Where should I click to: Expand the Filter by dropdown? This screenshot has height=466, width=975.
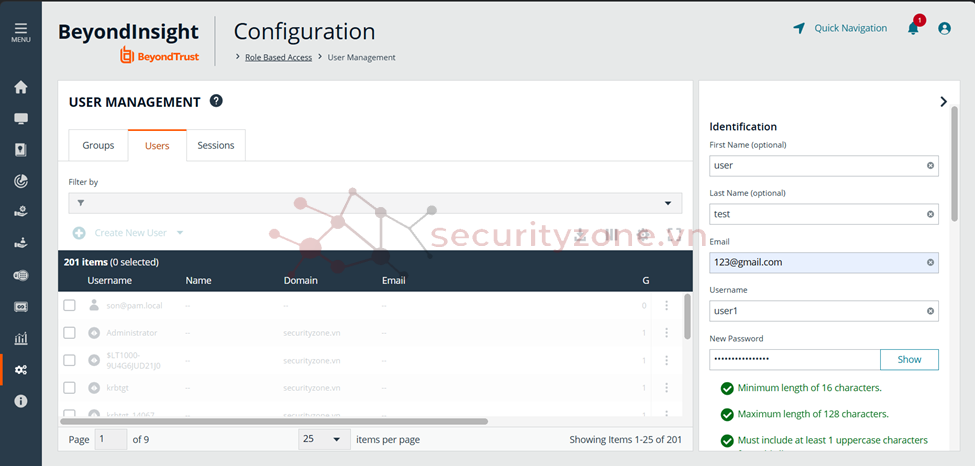[x=668, y=204]
